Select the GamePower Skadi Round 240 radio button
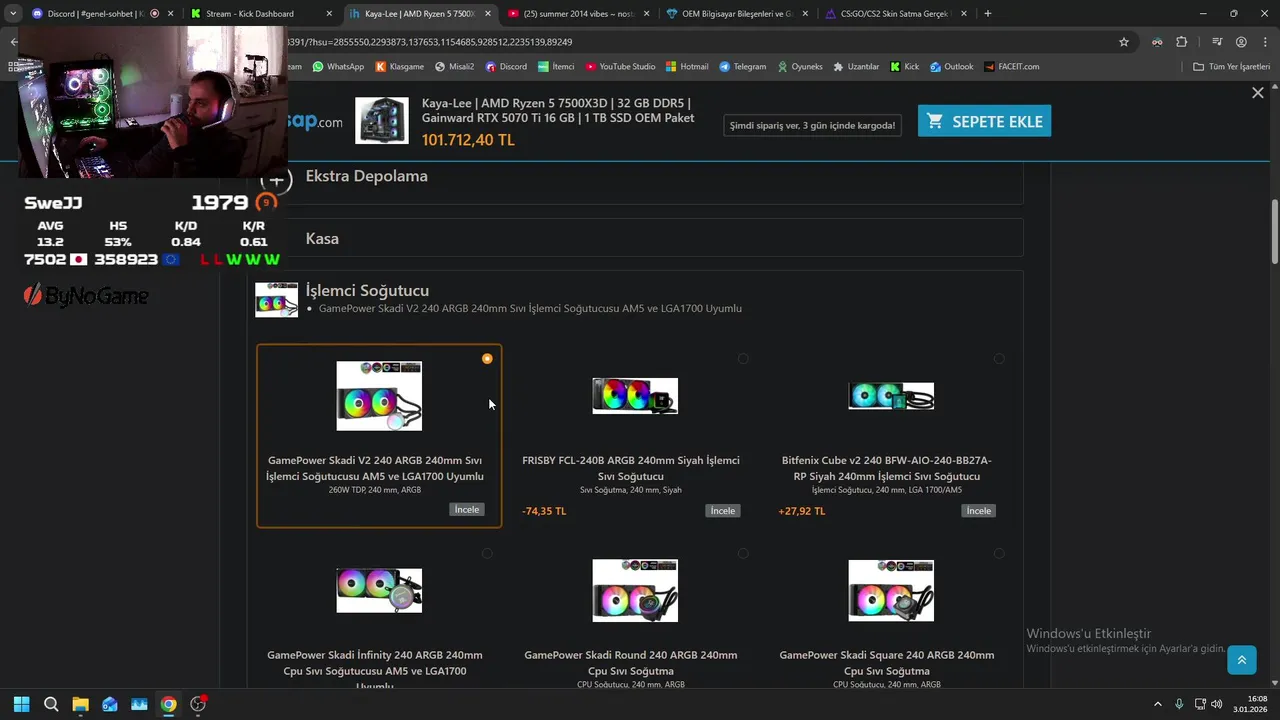This screenshot has height=720, width=1280. (x=743, y=553)
